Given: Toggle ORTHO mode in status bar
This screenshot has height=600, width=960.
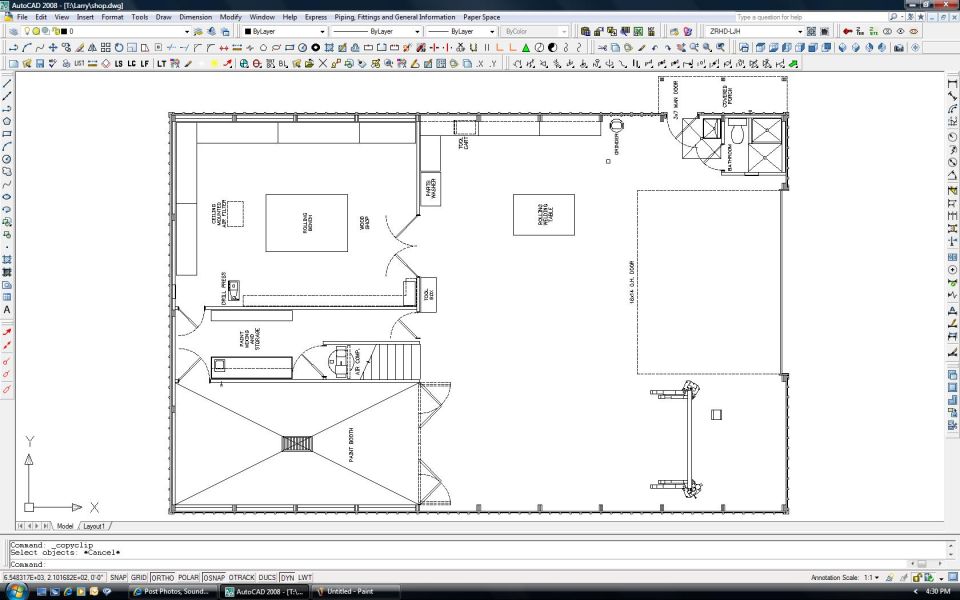Looking at the screenshot, I should tap(163, 577).
